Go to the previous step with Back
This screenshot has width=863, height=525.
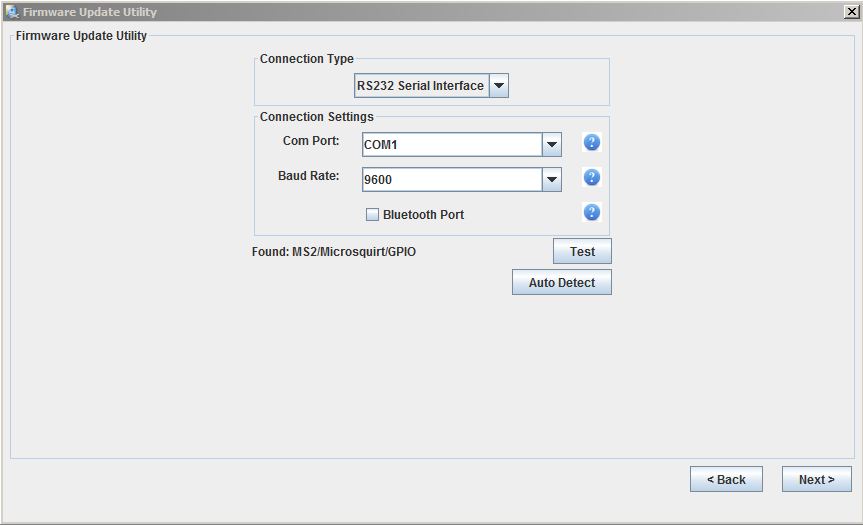[726, 480]
